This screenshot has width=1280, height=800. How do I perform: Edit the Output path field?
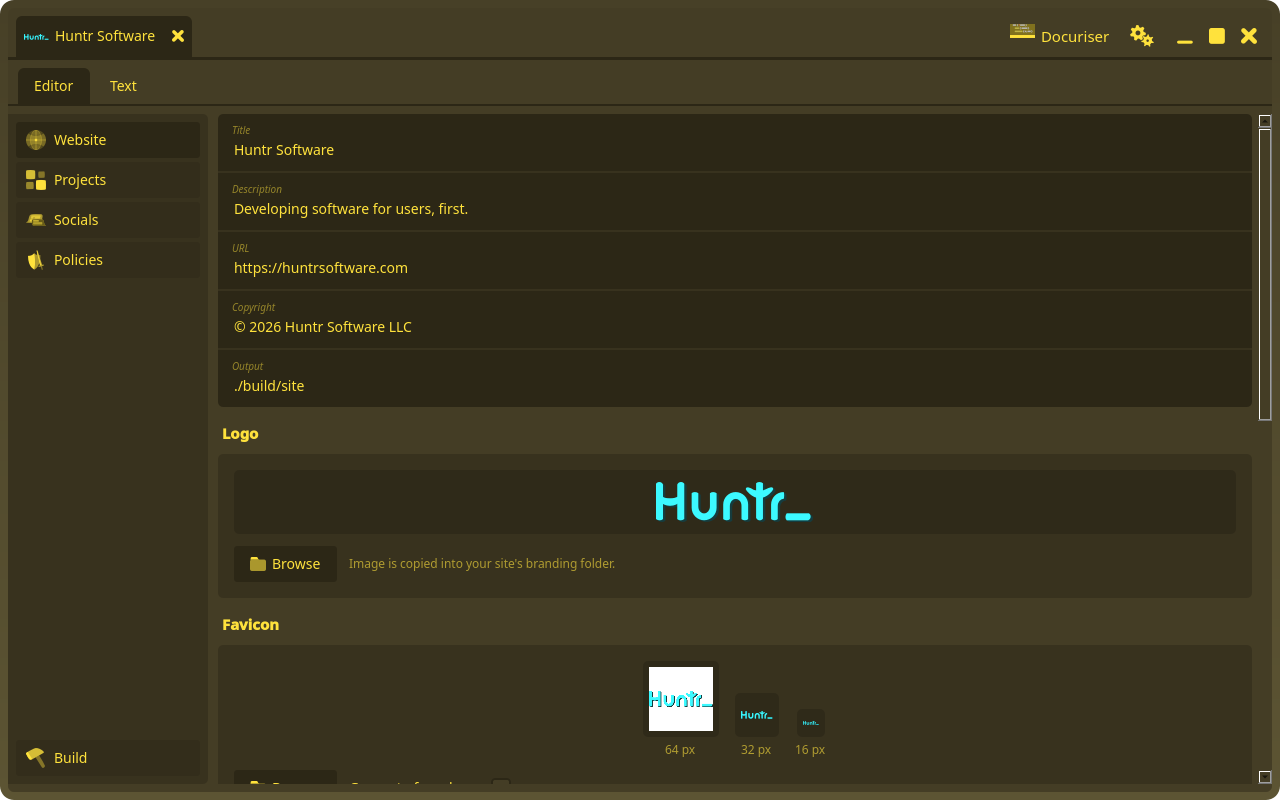(x=735, y=378)
